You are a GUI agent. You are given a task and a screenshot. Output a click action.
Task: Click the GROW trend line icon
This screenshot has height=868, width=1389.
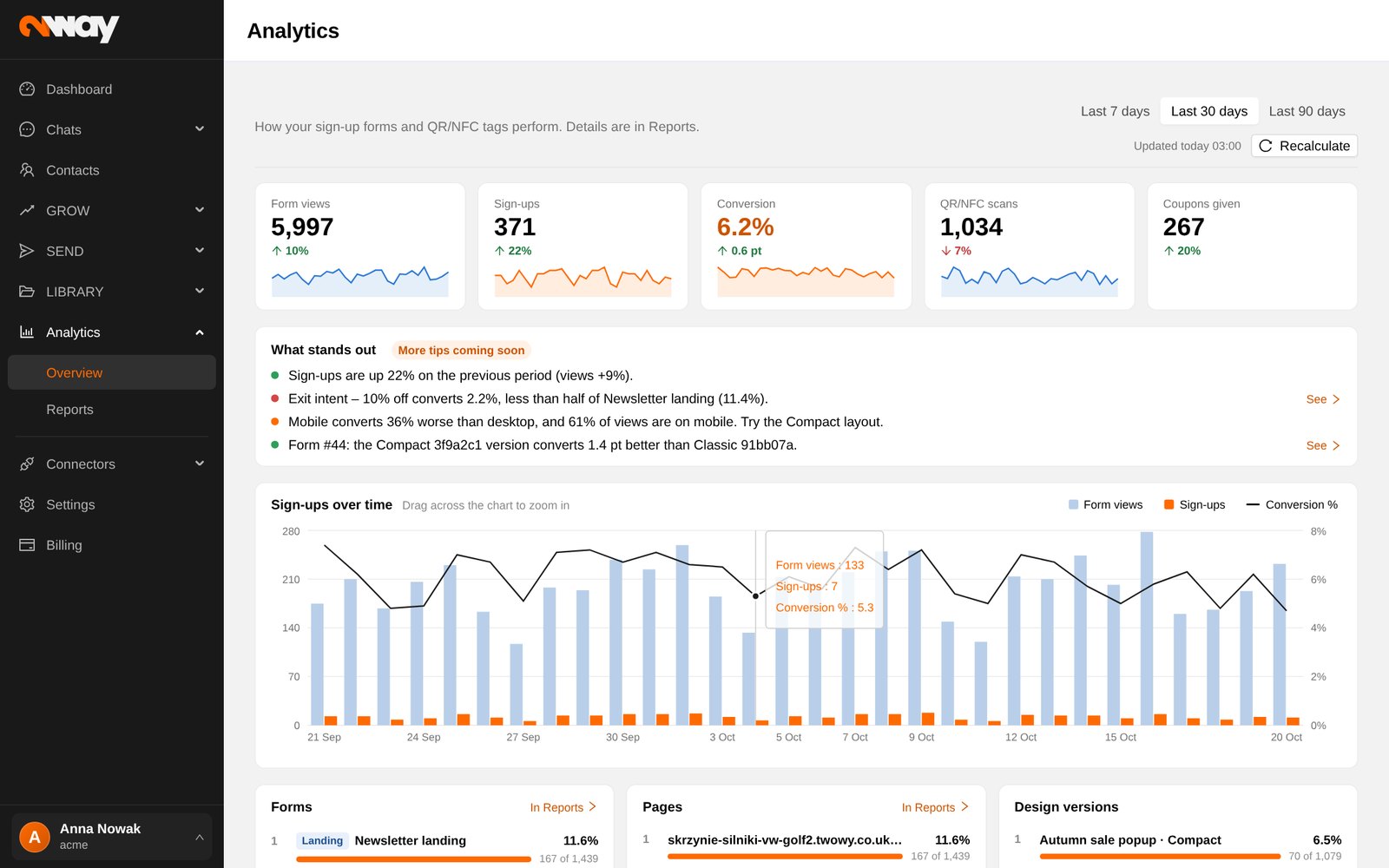(x=27, y=210)
